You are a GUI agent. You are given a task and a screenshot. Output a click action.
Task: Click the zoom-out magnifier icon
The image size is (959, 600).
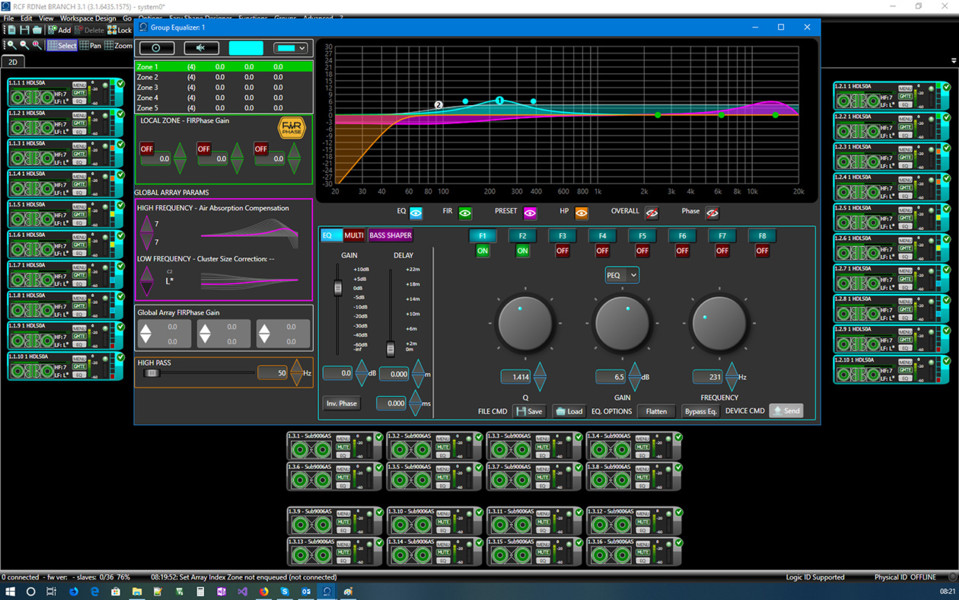click(x=24, y=45)
